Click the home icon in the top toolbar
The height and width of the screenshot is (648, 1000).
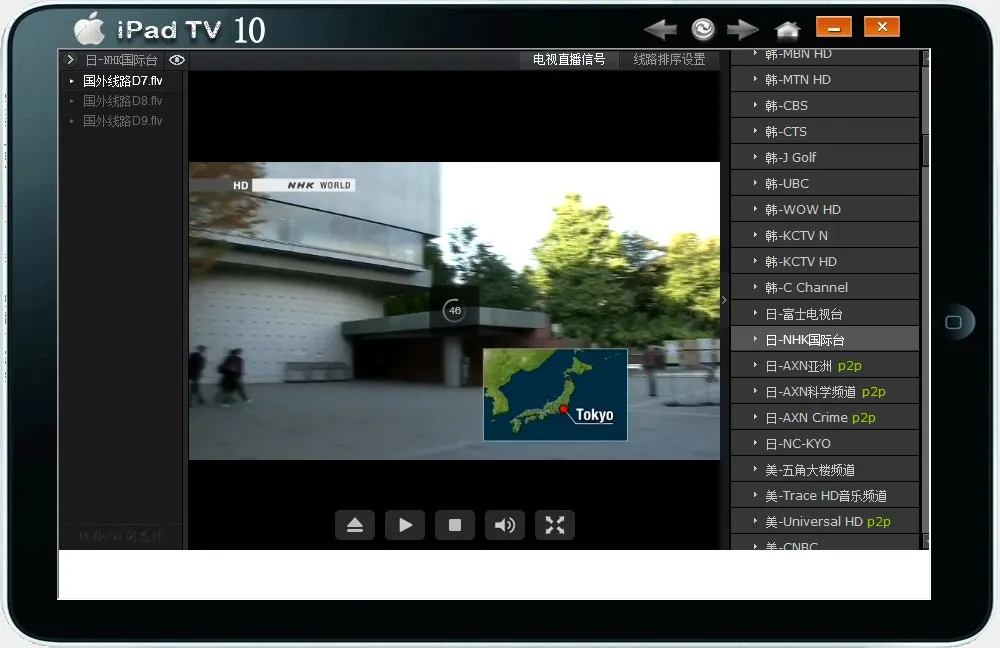tap(787, 27)
